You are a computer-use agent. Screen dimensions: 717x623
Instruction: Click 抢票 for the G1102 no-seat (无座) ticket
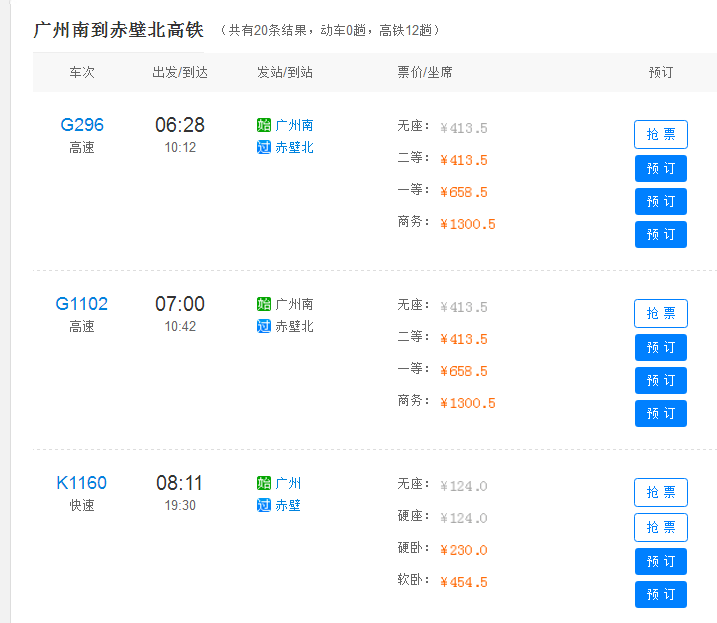pos(661,313)
